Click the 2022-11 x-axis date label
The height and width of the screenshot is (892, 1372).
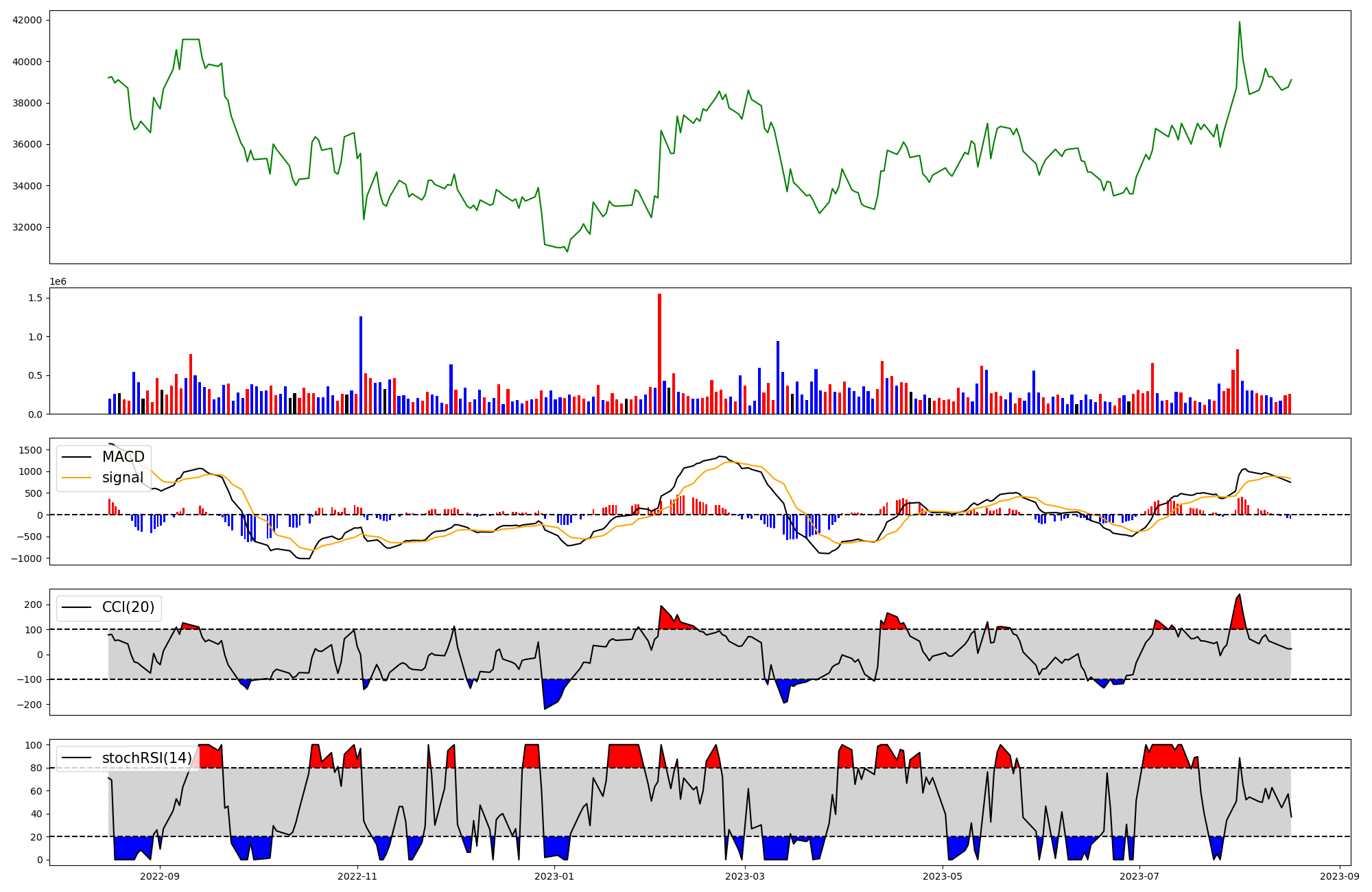(357, 876)
